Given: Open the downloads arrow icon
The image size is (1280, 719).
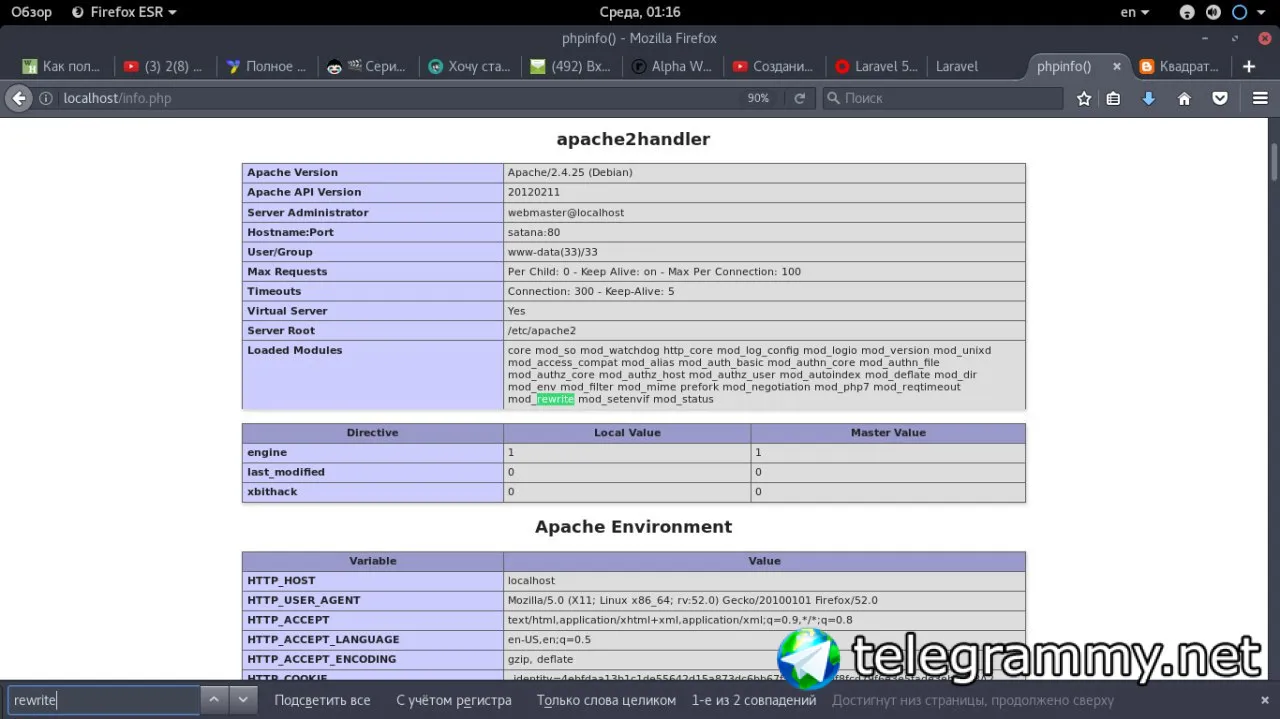Looking at the screenshot, I should pyautogui.click(x=1149, y=98).
